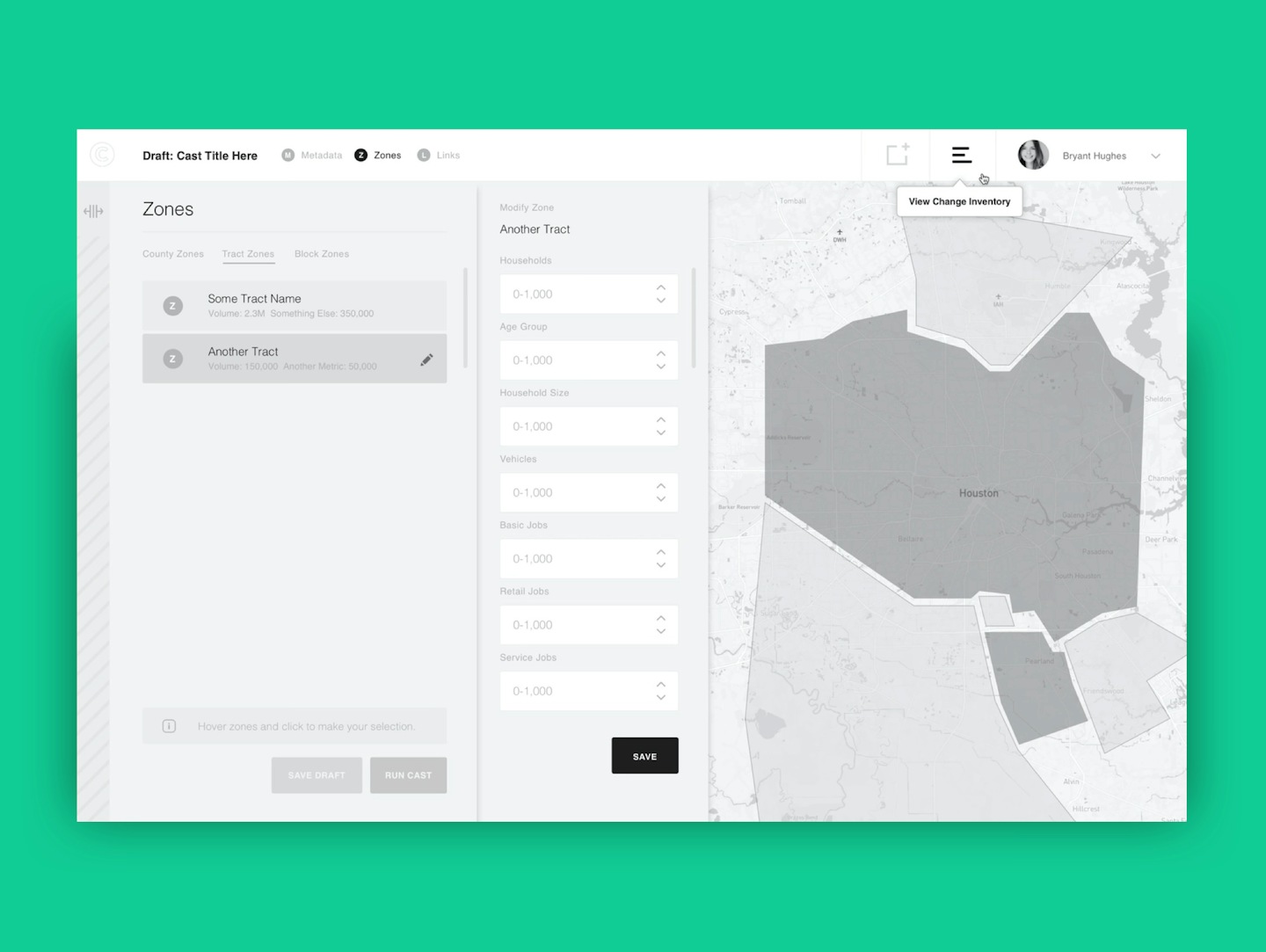Click Bryant Hughes profile avatar
1266x952 pixels.
pos(1033,155)
